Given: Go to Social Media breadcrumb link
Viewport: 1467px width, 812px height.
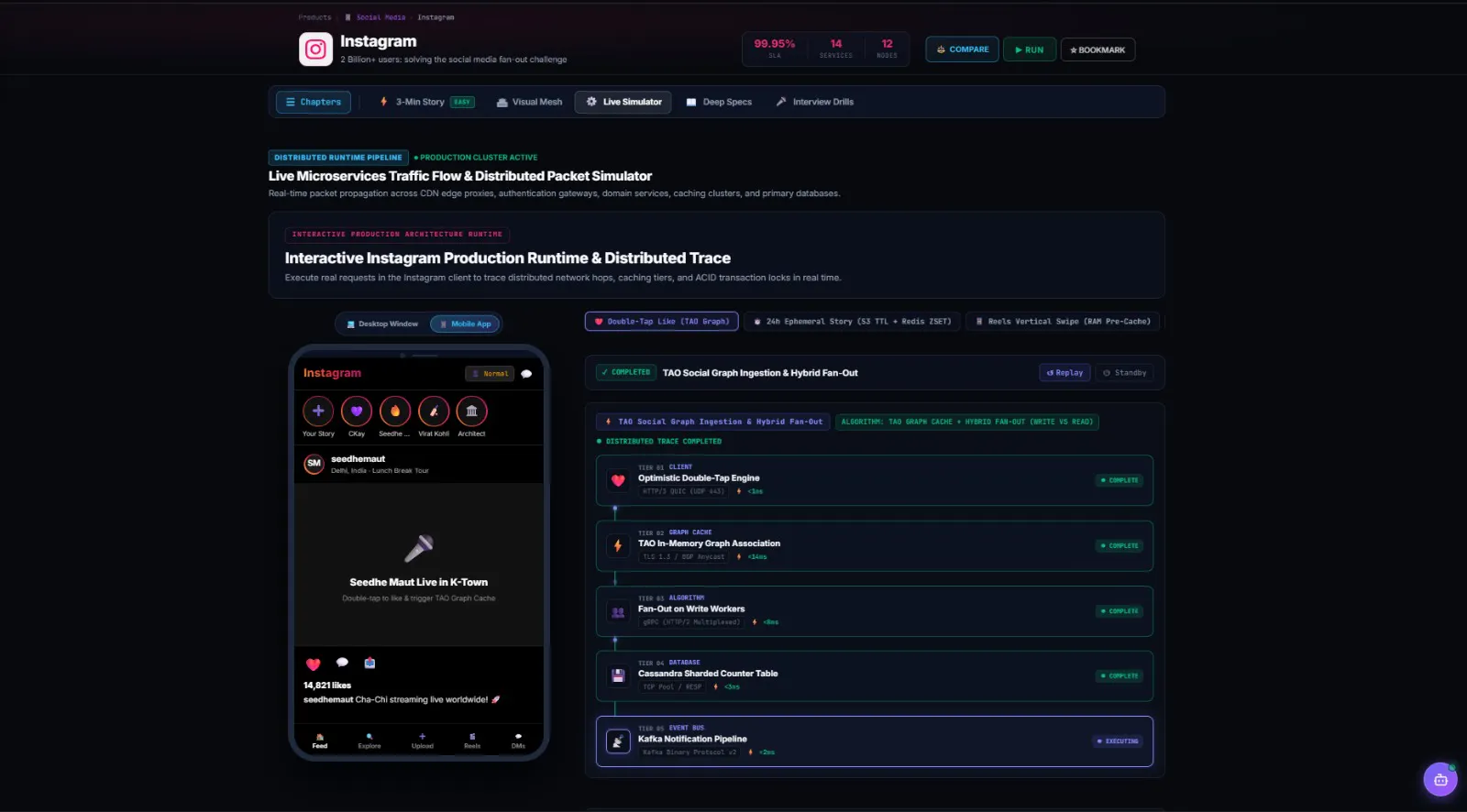Looking at the screenshot, I should pos(381,17).
